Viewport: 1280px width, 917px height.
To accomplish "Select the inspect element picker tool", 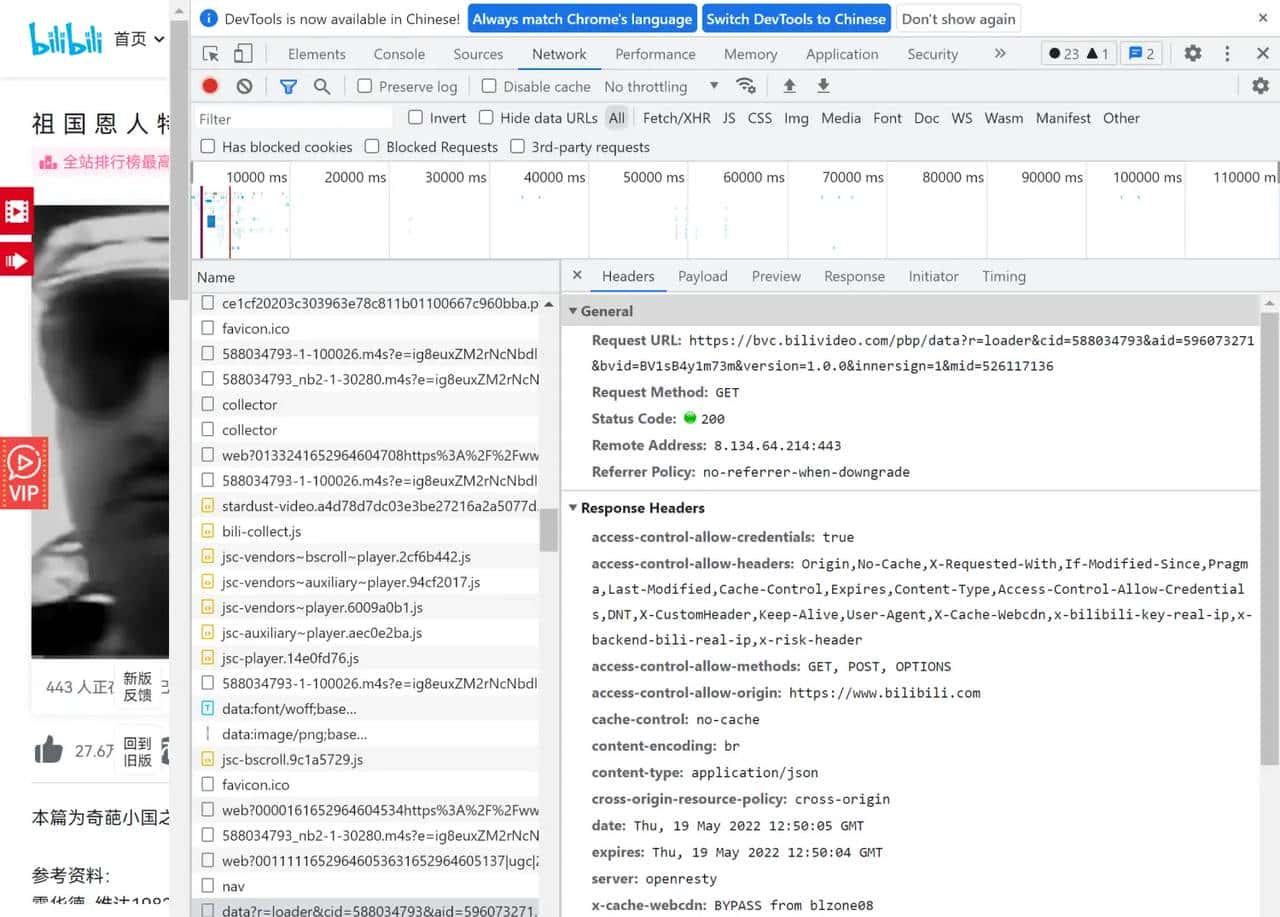I will tap(211, 54).
